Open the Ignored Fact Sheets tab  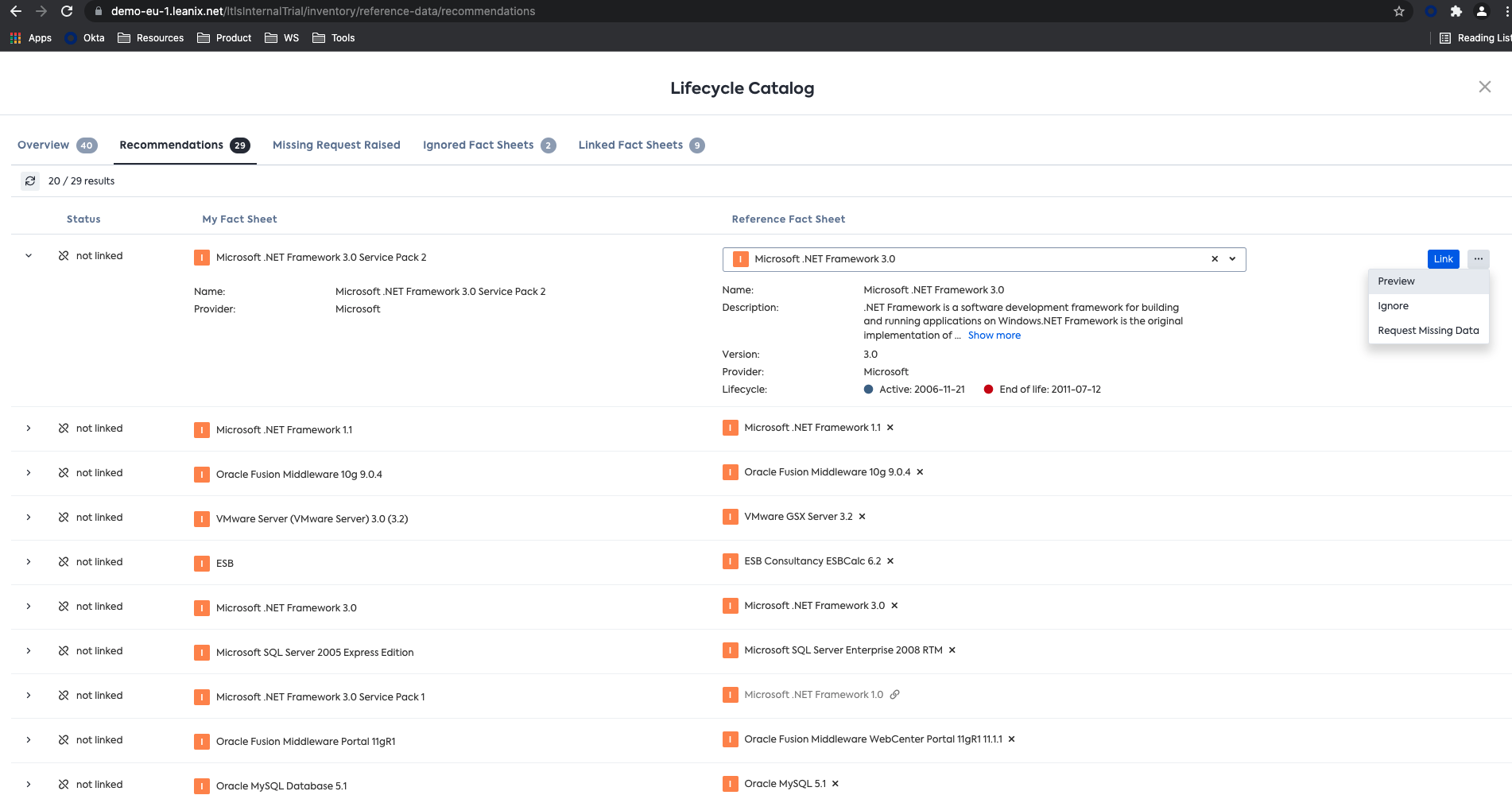click(489, 145)
